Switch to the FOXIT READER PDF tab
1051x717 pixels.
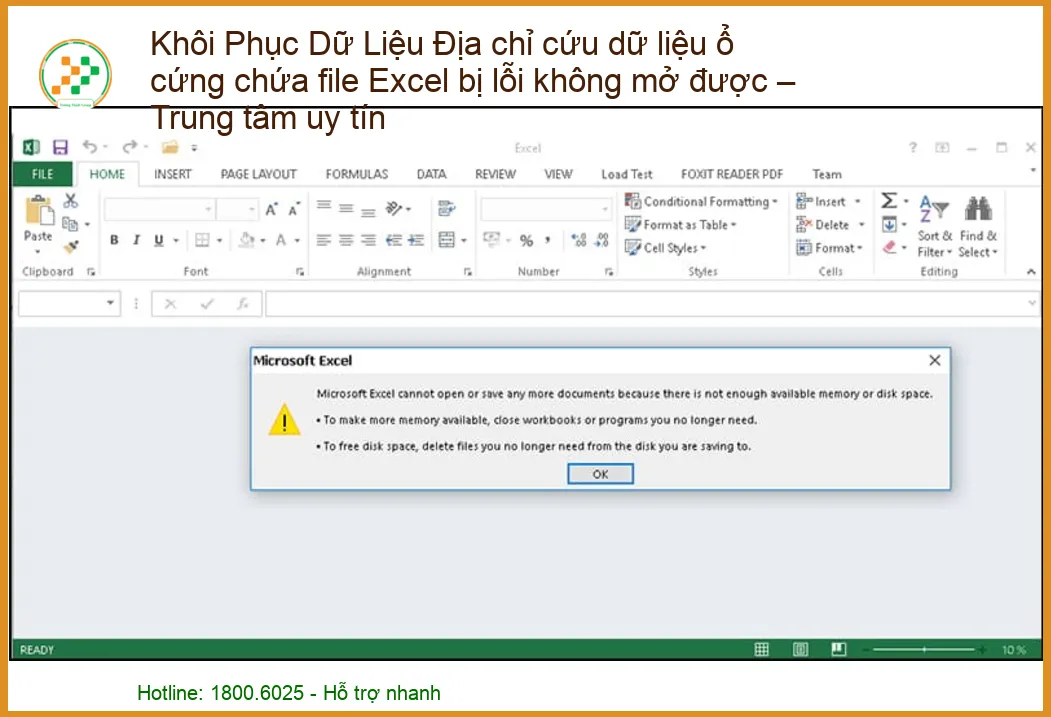tap(732, 174)
